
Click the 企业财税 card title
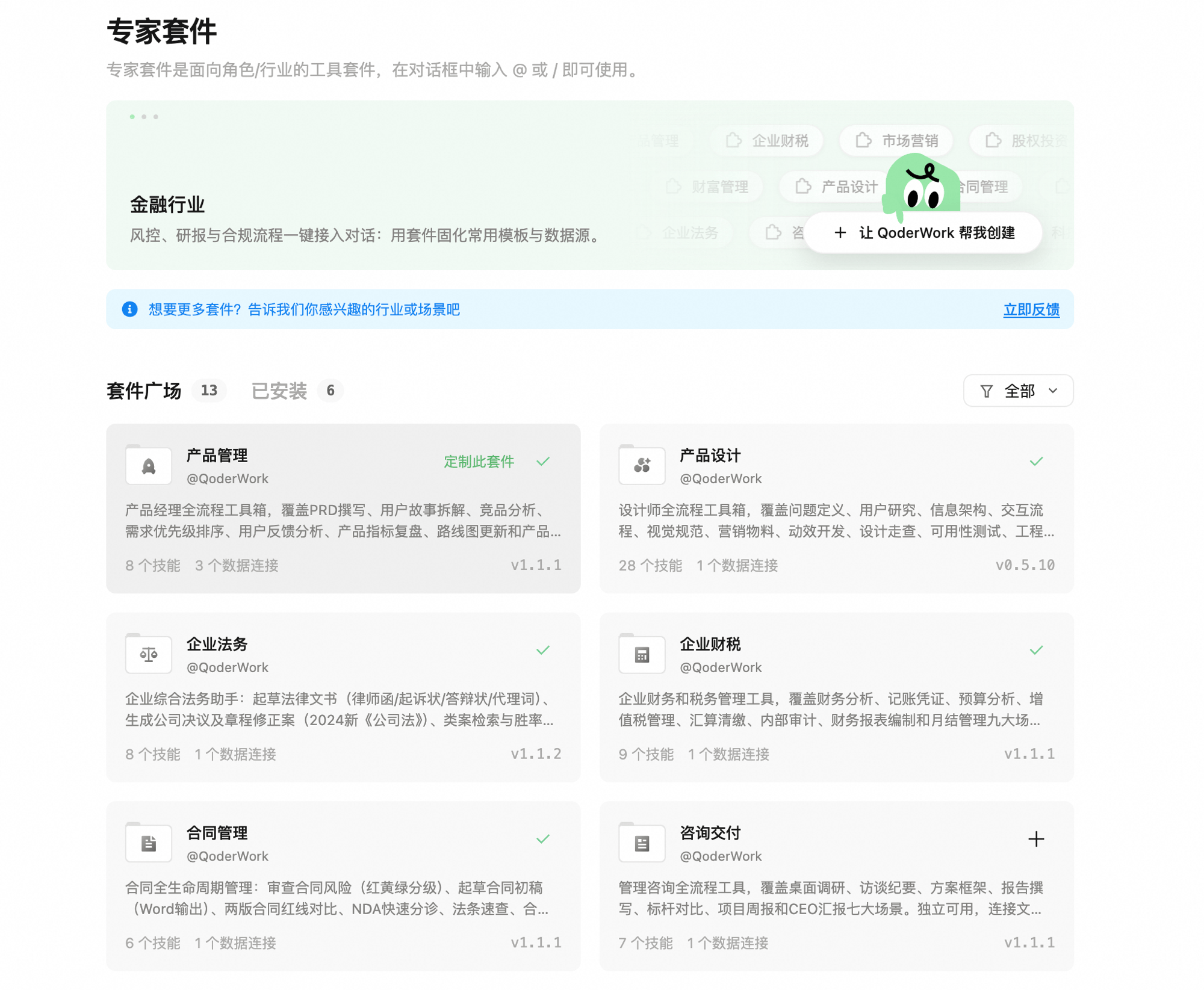point(710,644)
